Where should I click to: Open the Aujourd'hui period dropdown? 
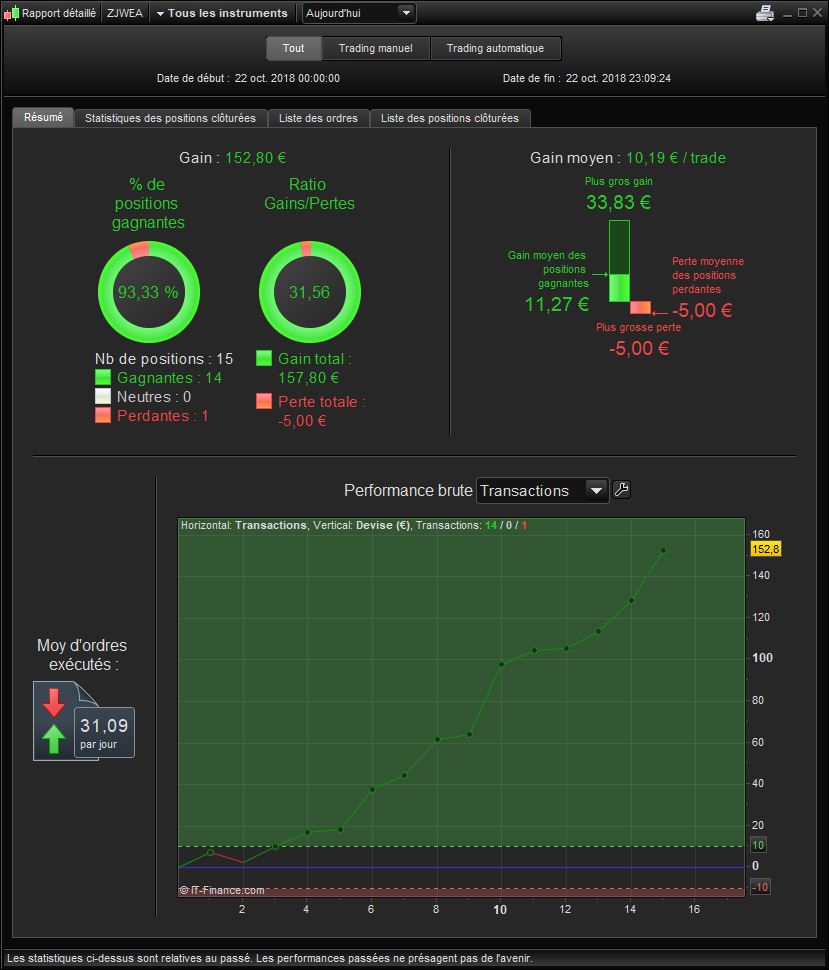[x=359, y=13]
